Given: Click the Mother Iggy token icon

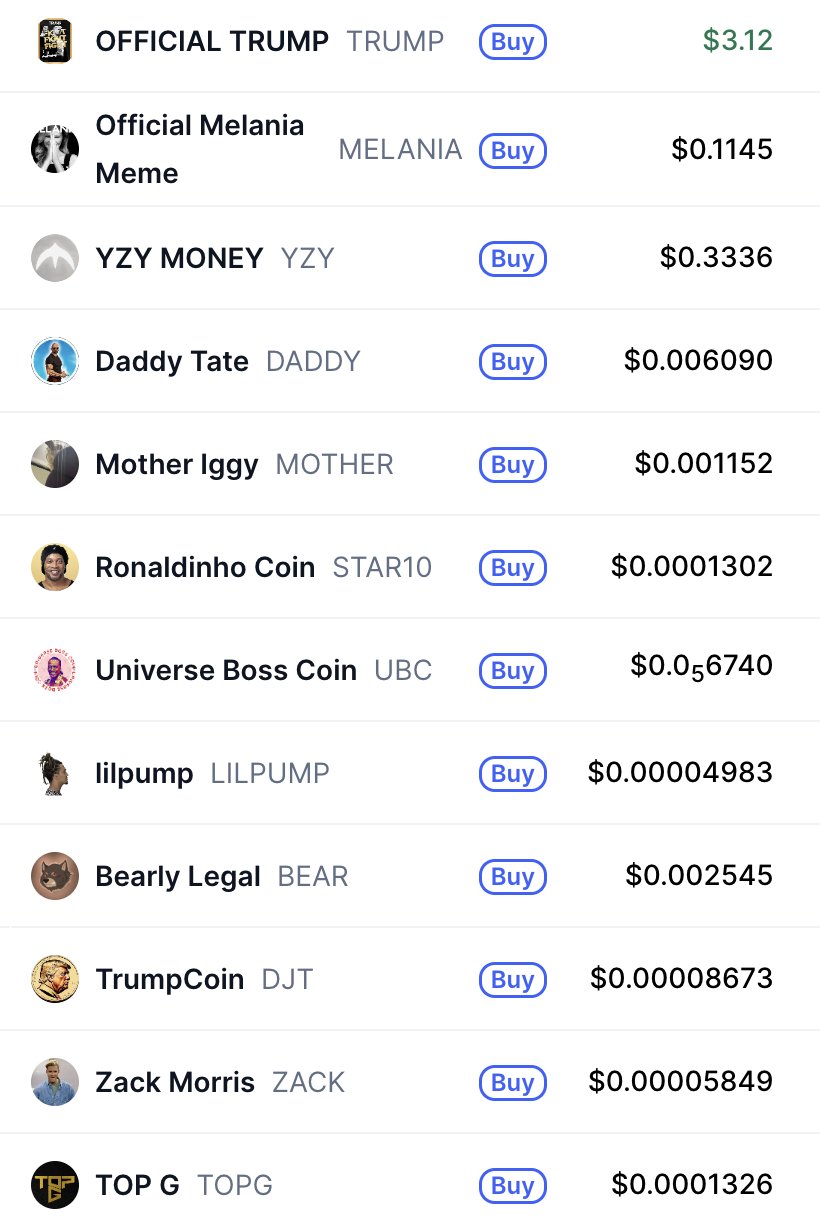Looking at the screenshot, I should tap(55, 464).
